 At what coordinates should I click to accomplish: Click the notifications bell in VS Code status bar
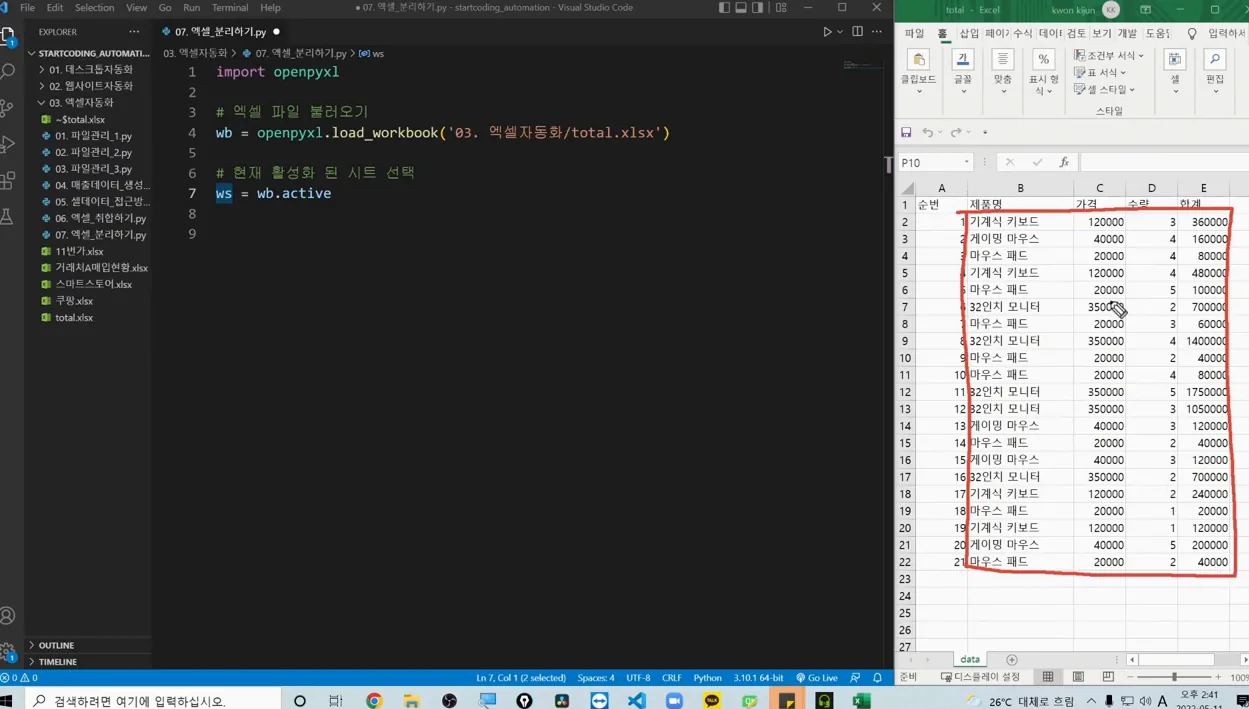point(877,678)
